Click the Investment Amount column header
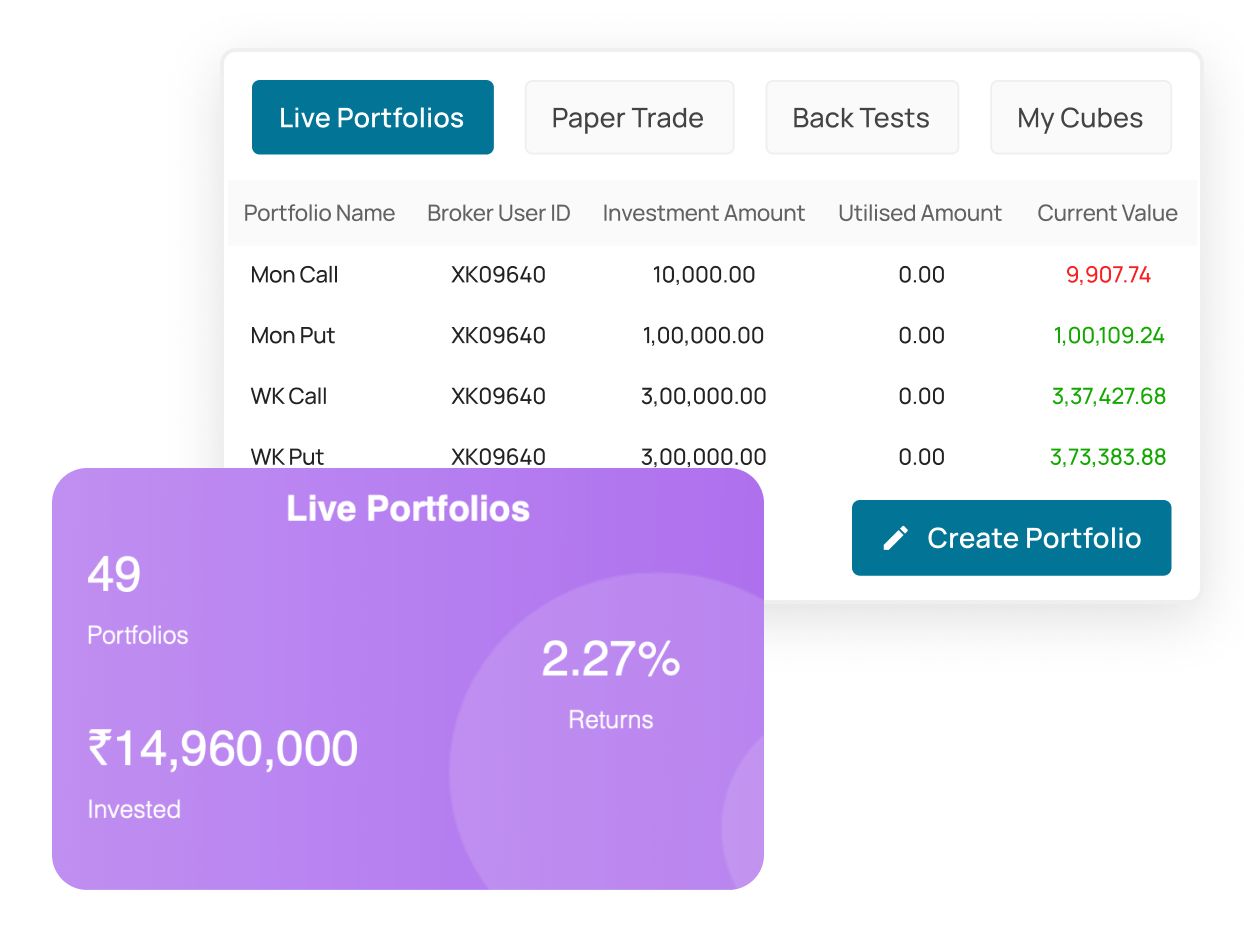The height and width of the screenshot is (932, 1244). [704, 213]
